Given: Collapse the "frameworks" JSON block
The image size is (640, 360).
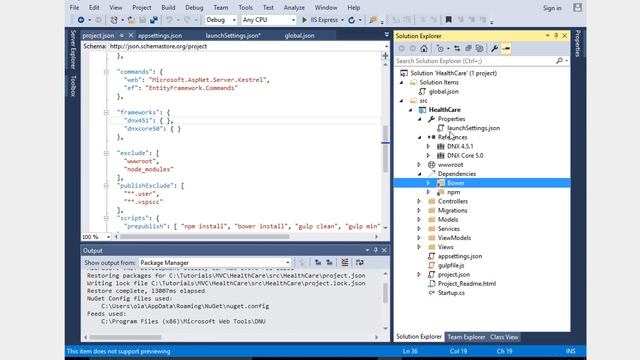Looking at the screenshot, I should pos(106,112).
